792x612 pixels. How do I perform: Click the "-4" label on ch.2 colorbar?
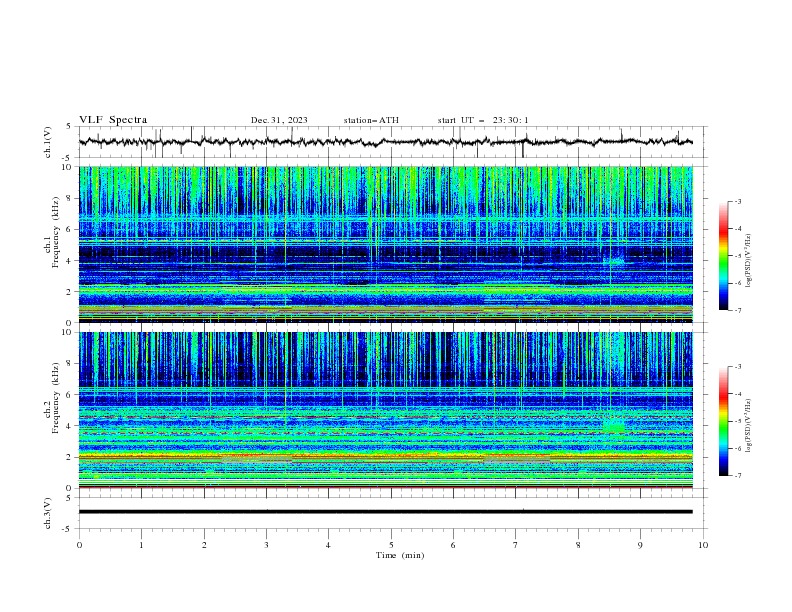pos(738,394)
